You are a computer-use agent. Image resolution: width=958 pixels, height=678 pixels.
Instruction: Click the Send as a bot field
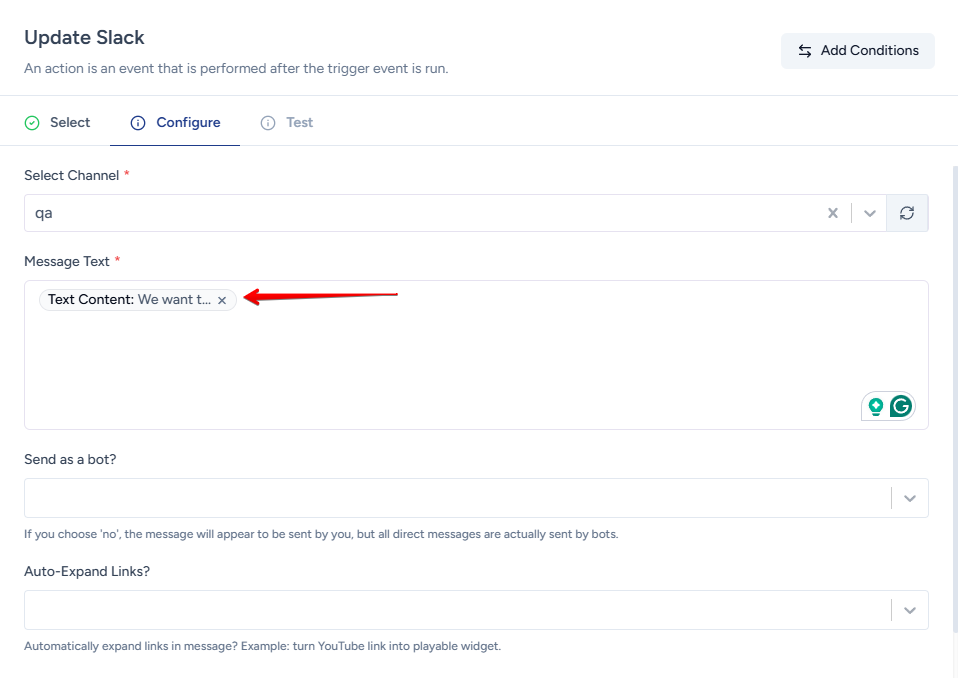point(450,498)
